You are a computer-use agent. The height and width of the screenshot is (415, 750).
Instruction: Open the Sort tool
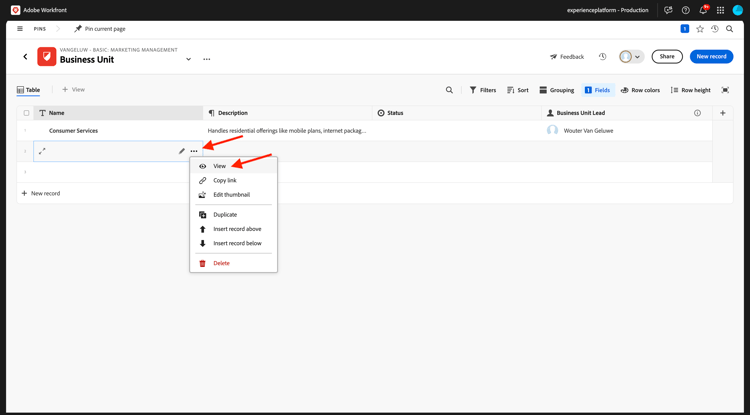(x=518, y=90)
